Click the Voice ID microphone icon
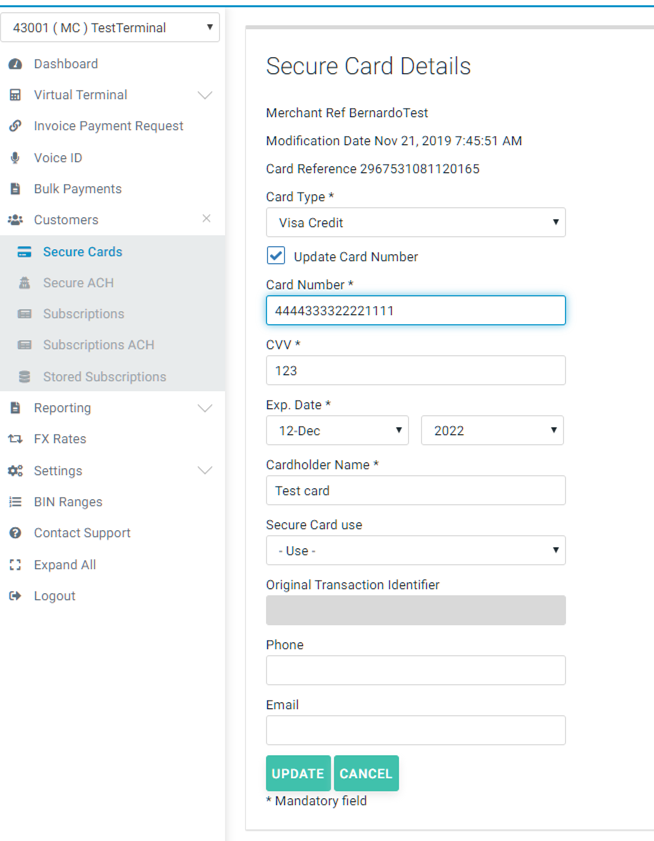 pyautogui.click(x=15, y=158)
